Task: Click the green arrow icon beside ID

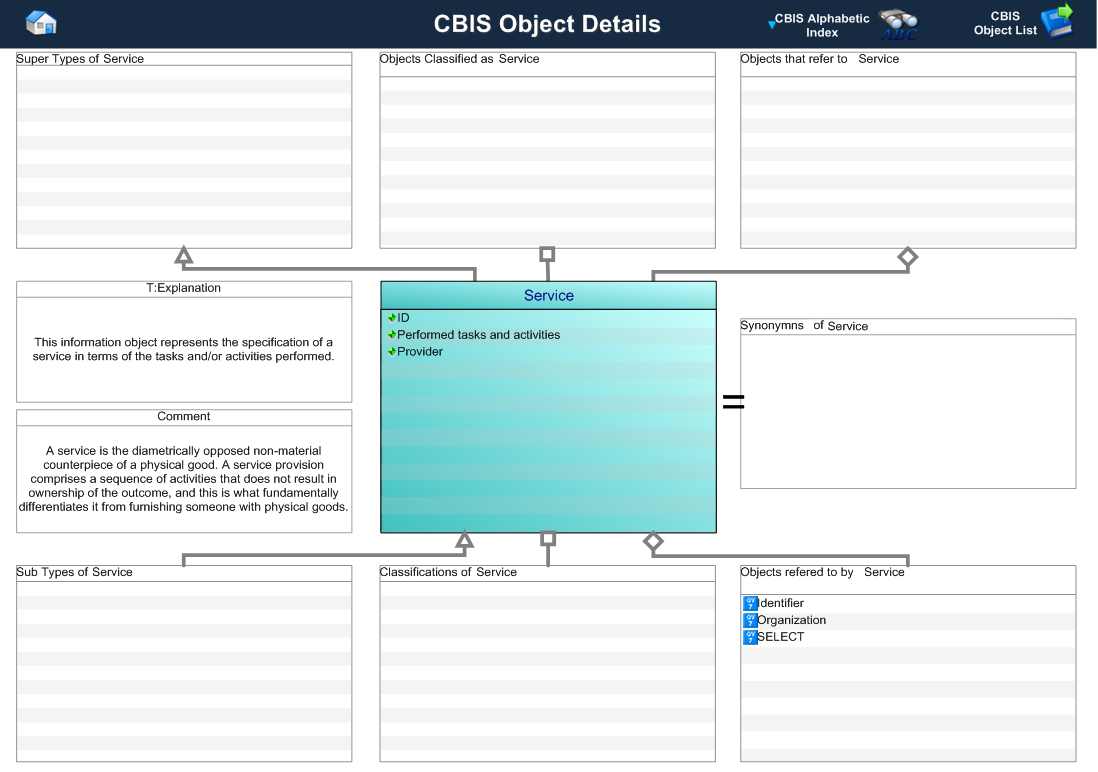Action: point(392,318)
